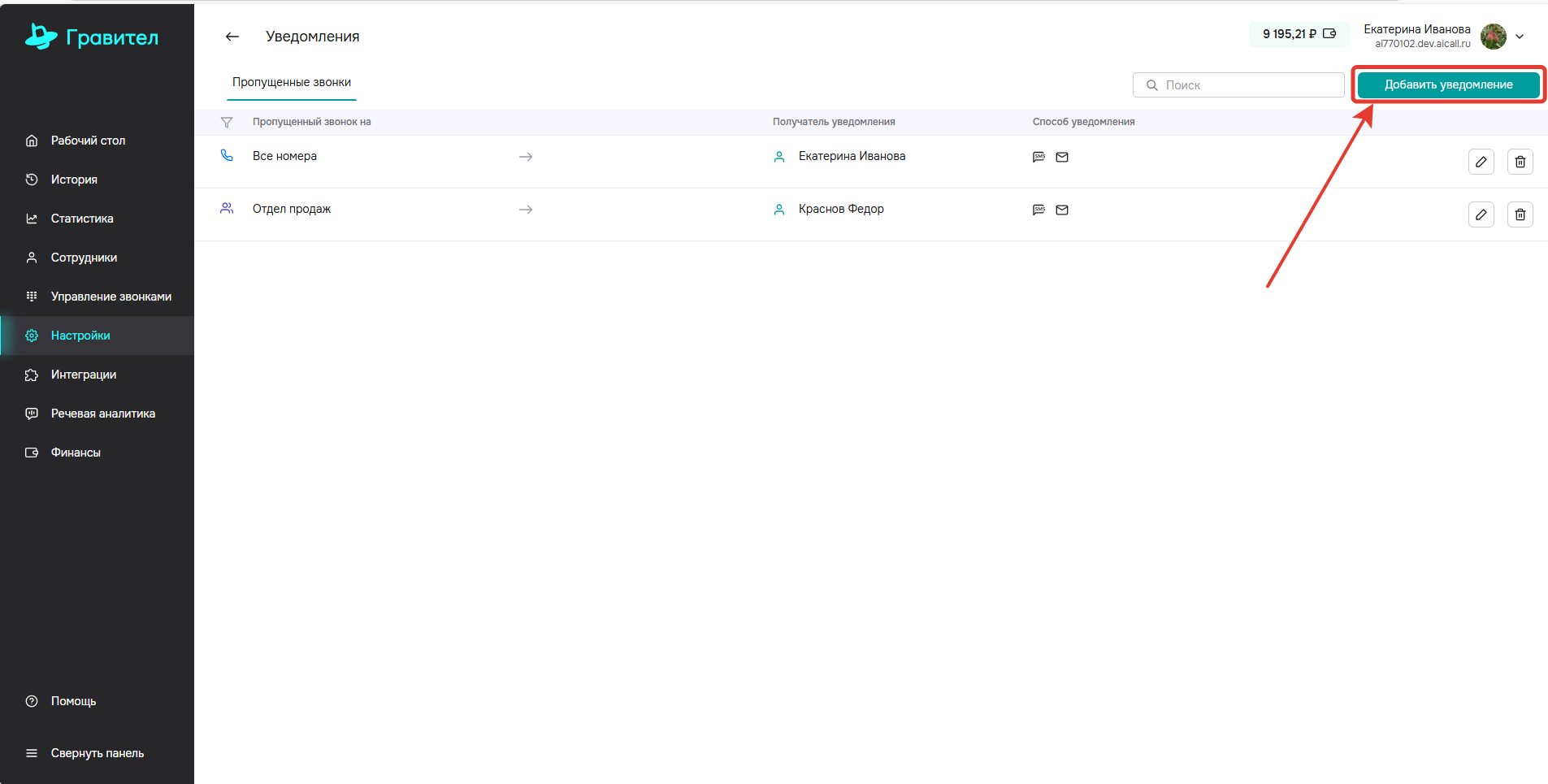Open Управление звонками in the sidebar
Image resolution: width=1548 pixels, height=784 pixels.
pyautogui.click(x=111, y=297)
